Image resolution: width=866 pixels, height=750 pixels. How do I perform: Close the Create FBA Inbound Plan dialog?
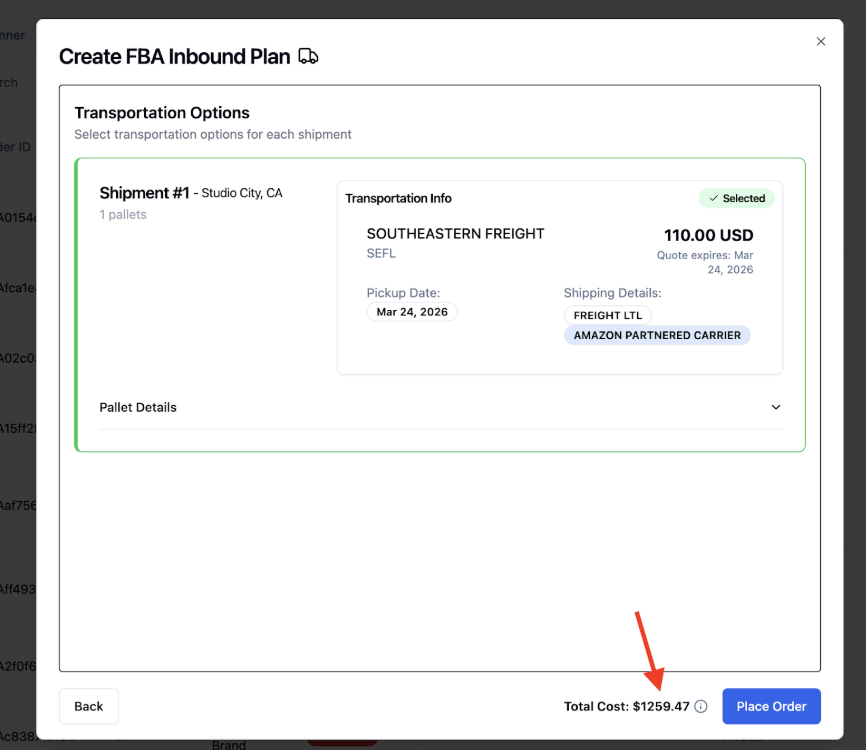821,41
